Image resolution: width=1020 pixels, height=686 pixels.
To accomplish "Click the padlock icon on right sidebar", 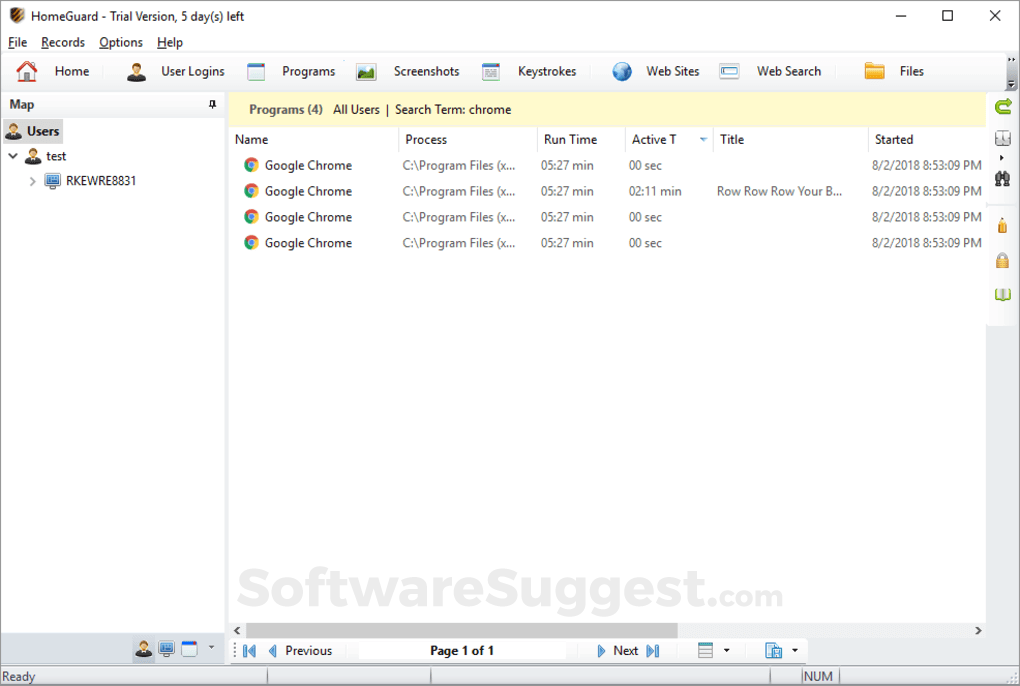I will pyautogui.click(x=1002, y=261).
